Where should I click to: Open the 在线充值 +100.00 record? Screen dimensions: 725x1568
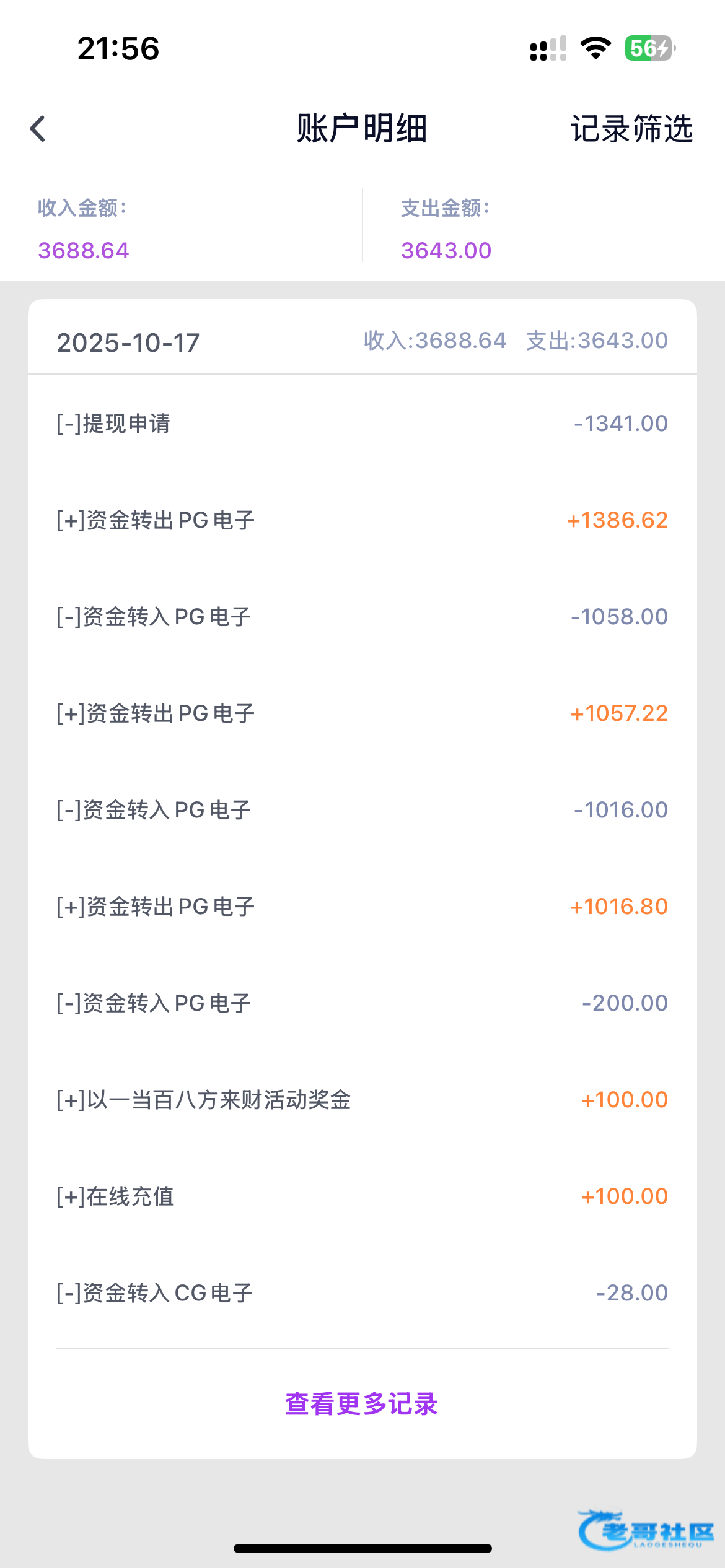tap(362, 1196)
